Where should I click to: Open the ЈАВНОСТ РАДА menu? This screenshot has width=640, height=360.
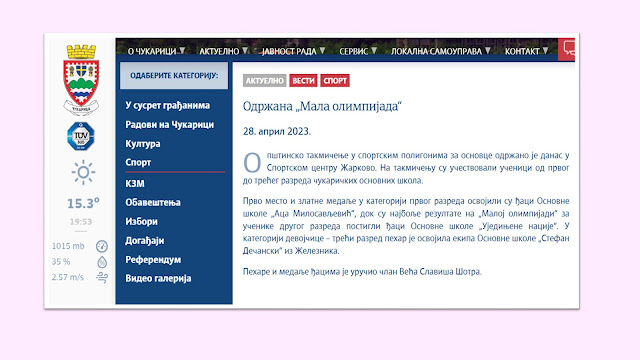click(289, 51)
